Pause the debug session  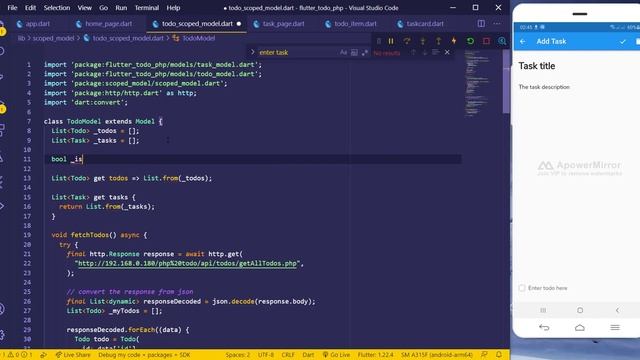tap(391, 41)
